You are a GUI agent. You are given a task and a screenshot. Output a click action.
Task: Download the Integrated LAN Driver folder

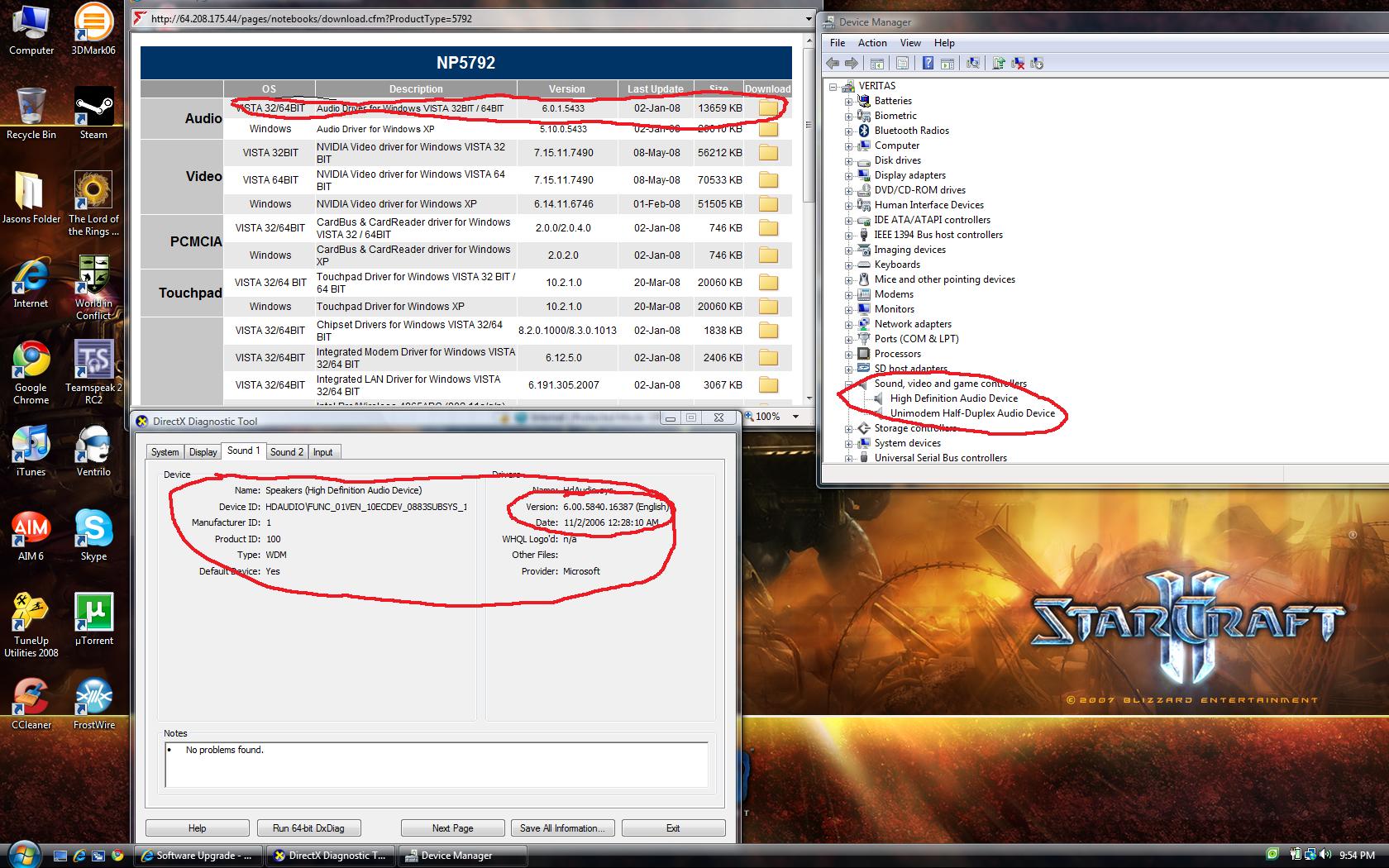tap(768, 385)
